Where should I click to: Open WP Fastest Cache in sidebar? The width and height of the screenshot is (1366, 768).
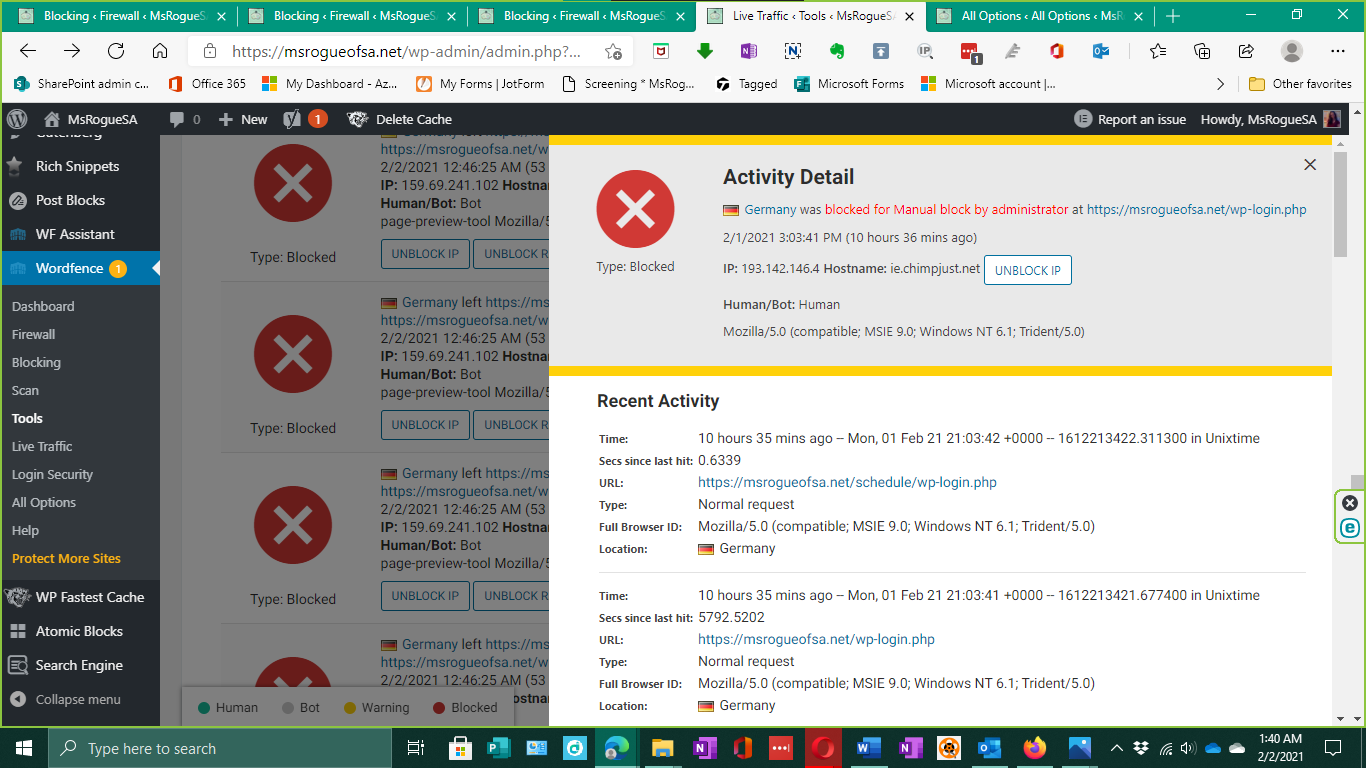[89, 597]
